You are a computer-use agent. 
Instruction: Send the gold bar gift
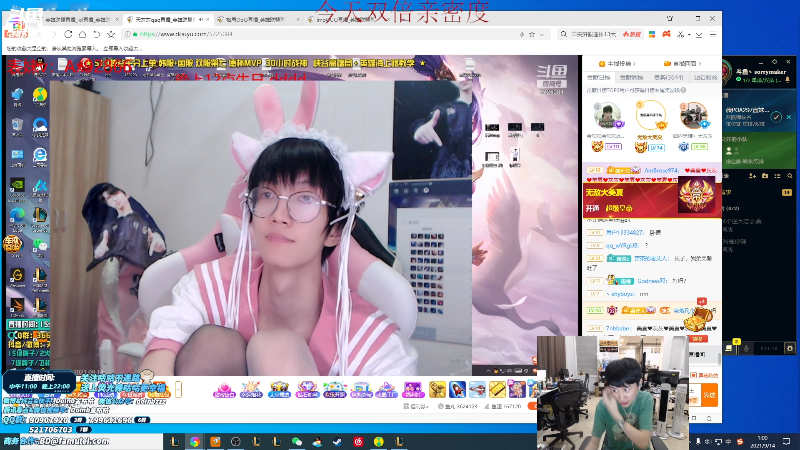tap(497, 389)
